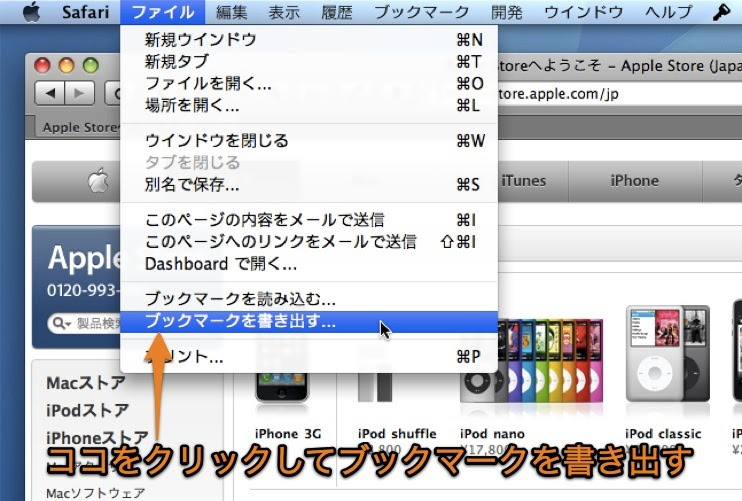The width and height of the screenshot is (742, 501).
Task: Choose このページの内容をメールで送信
Action: coord(309,220)
